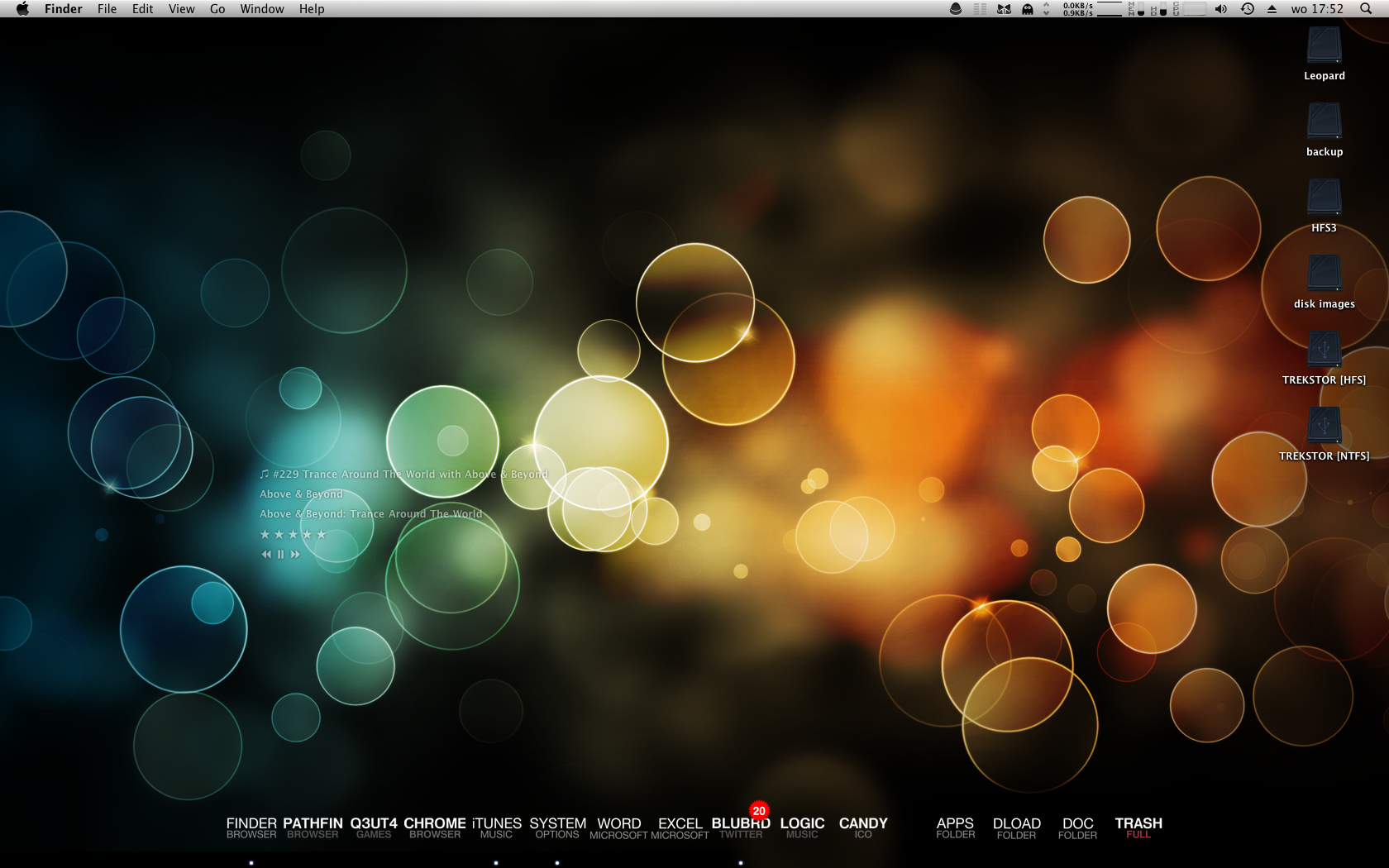Viewport: 1389px width, 868px height.
Task: Click album Above & Beyond: Trance Around The World
Action: pos(370,514)
